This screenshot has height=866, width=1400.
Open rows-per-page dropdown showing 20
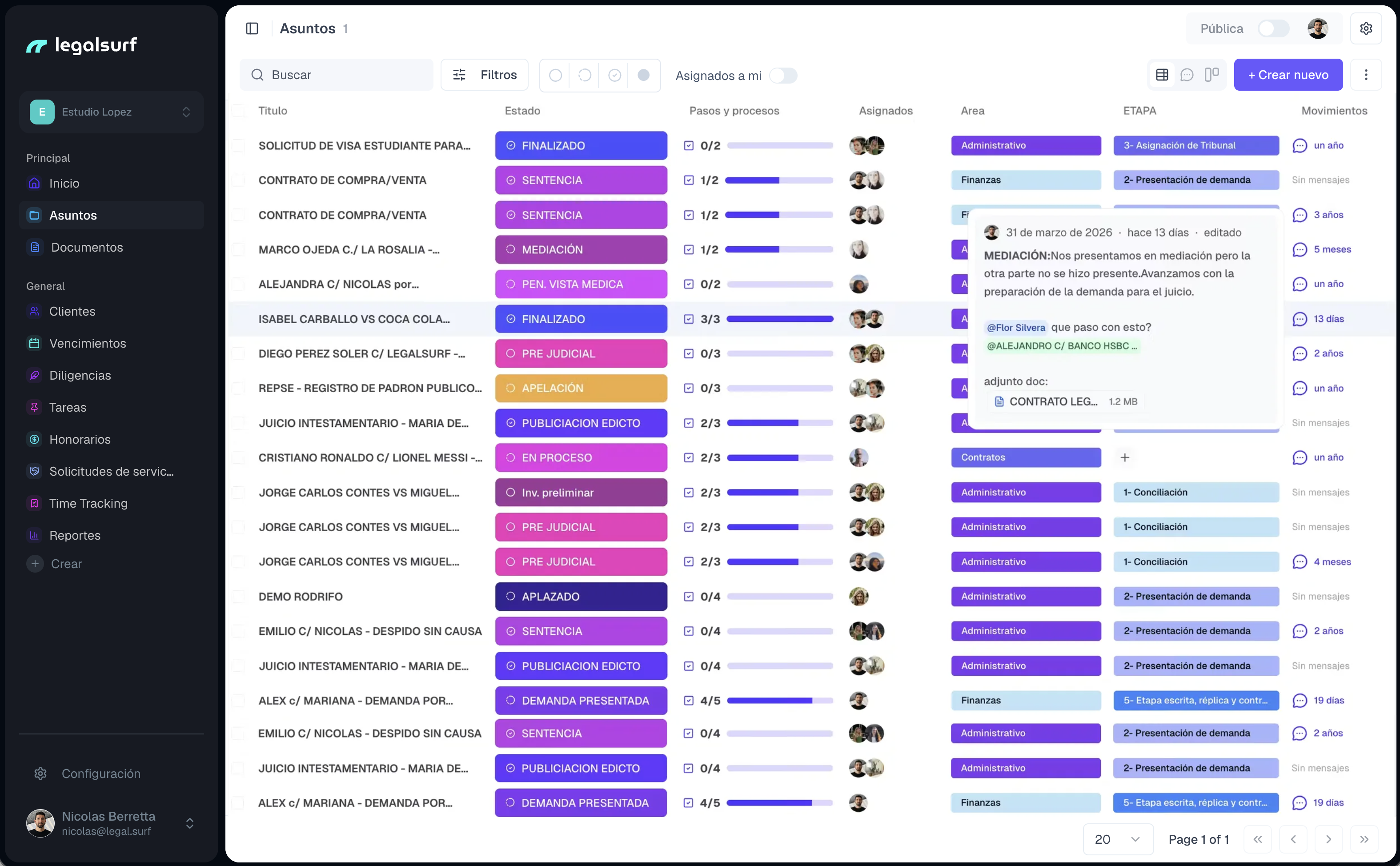1118,840
